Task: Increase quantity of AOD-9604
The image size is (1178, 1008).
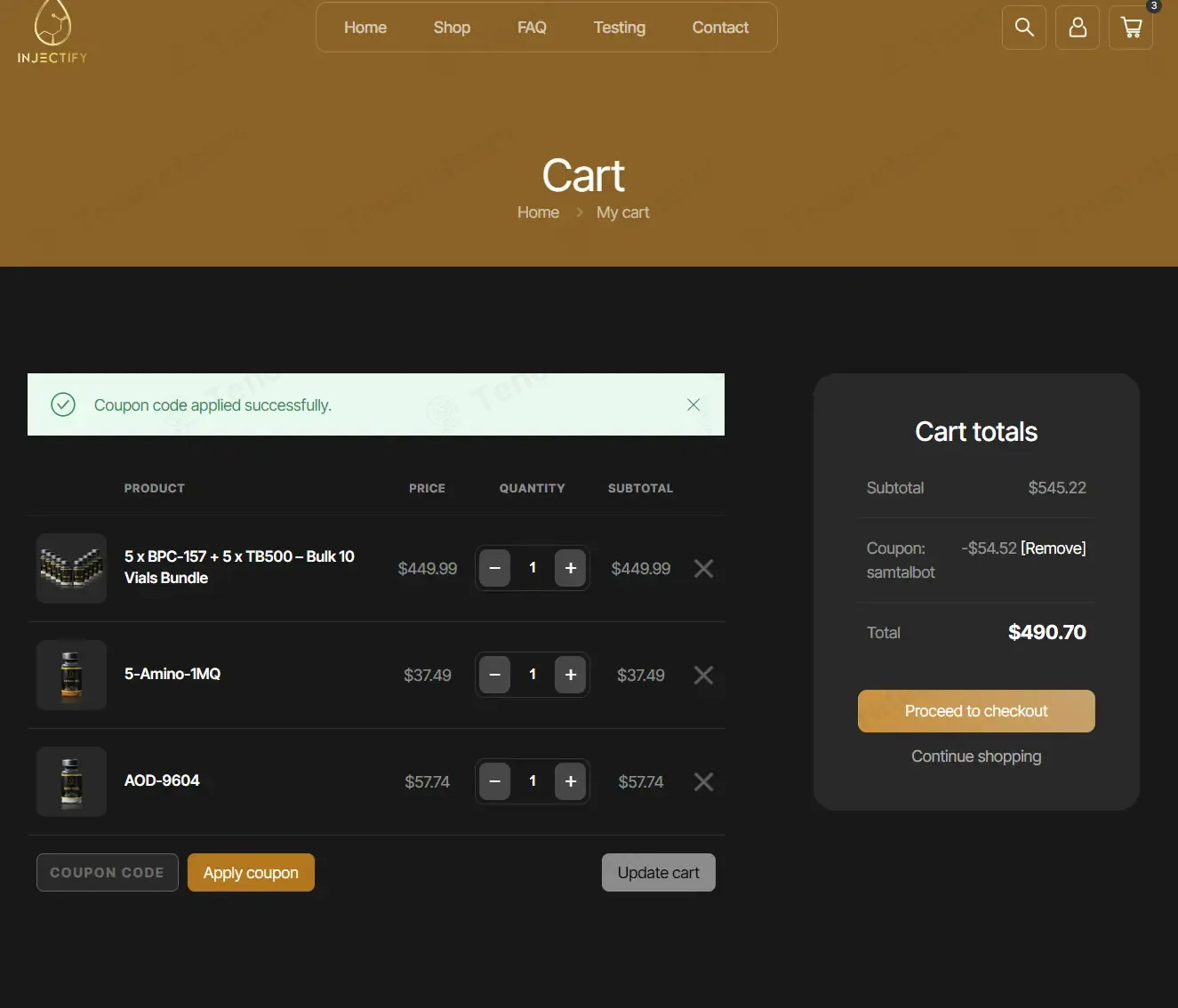Action: tap(571, 781)
